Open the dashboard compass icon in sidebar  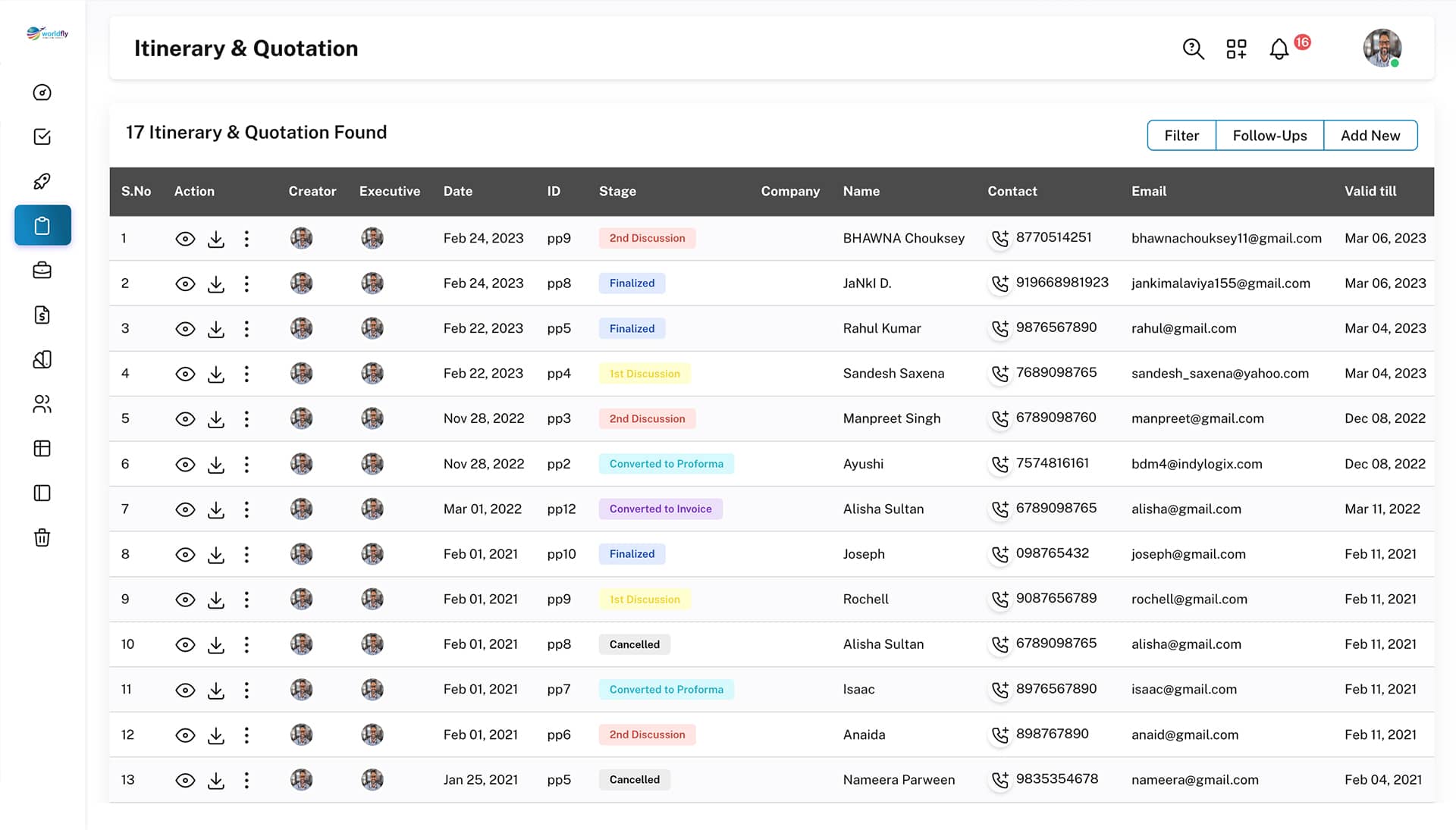pos(42,92)
